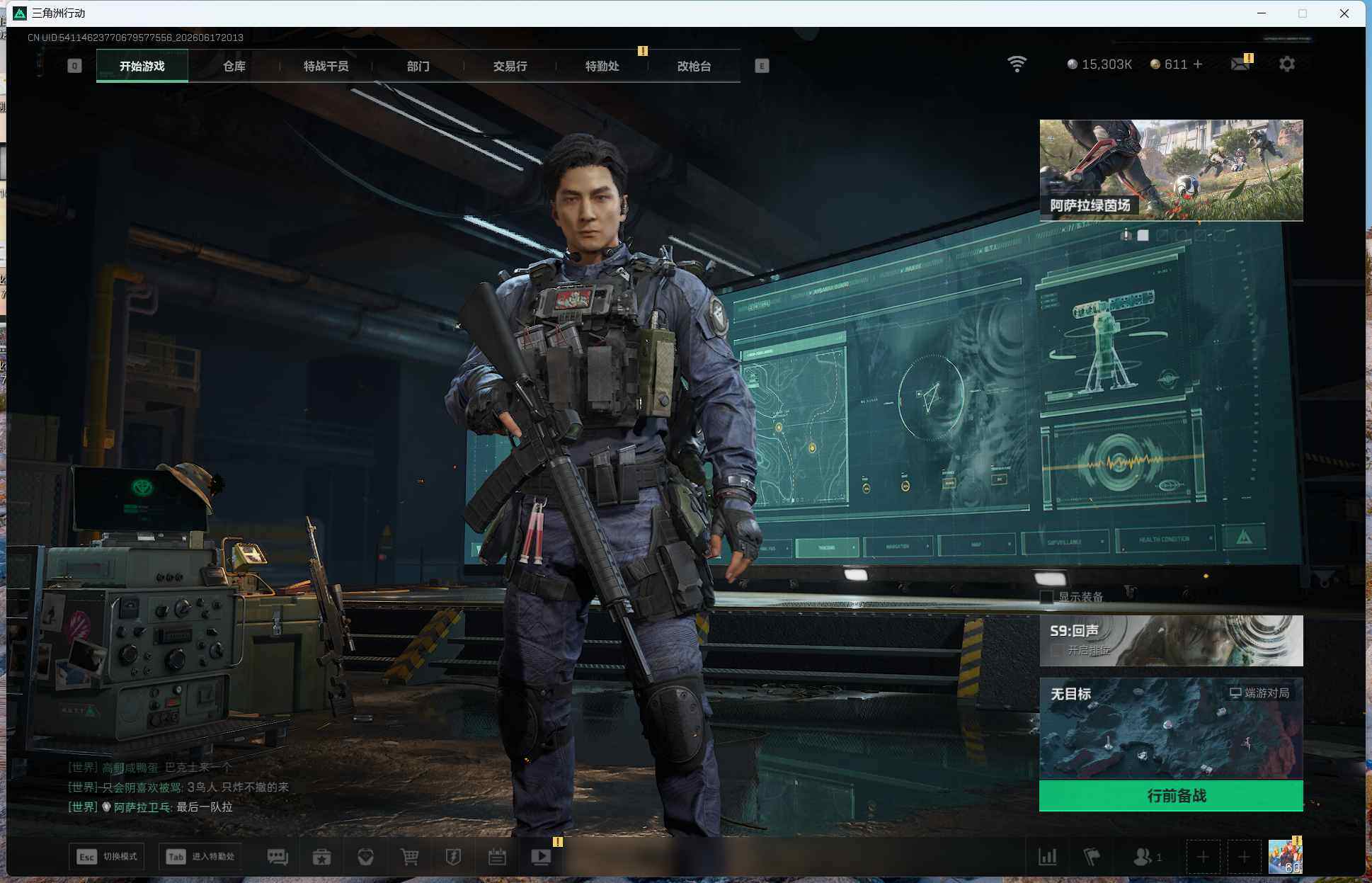Open the calendar events icon
This screenshot has height=883, width=1372.
(x=497, y=857)
